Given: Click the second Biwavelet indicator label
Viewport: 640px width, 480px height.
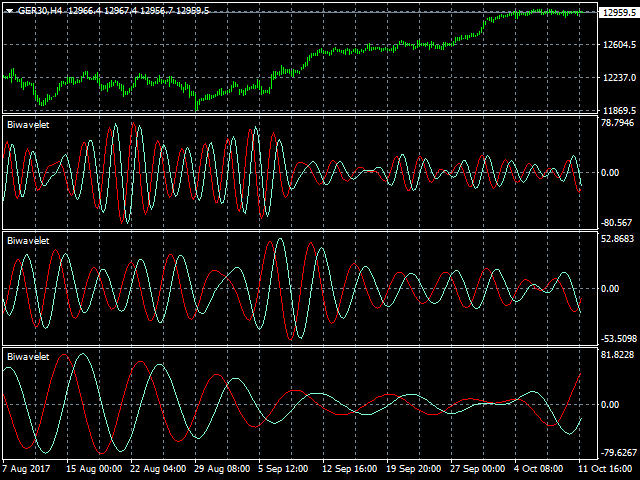Looking at the screenshot, I should [28, 241].
